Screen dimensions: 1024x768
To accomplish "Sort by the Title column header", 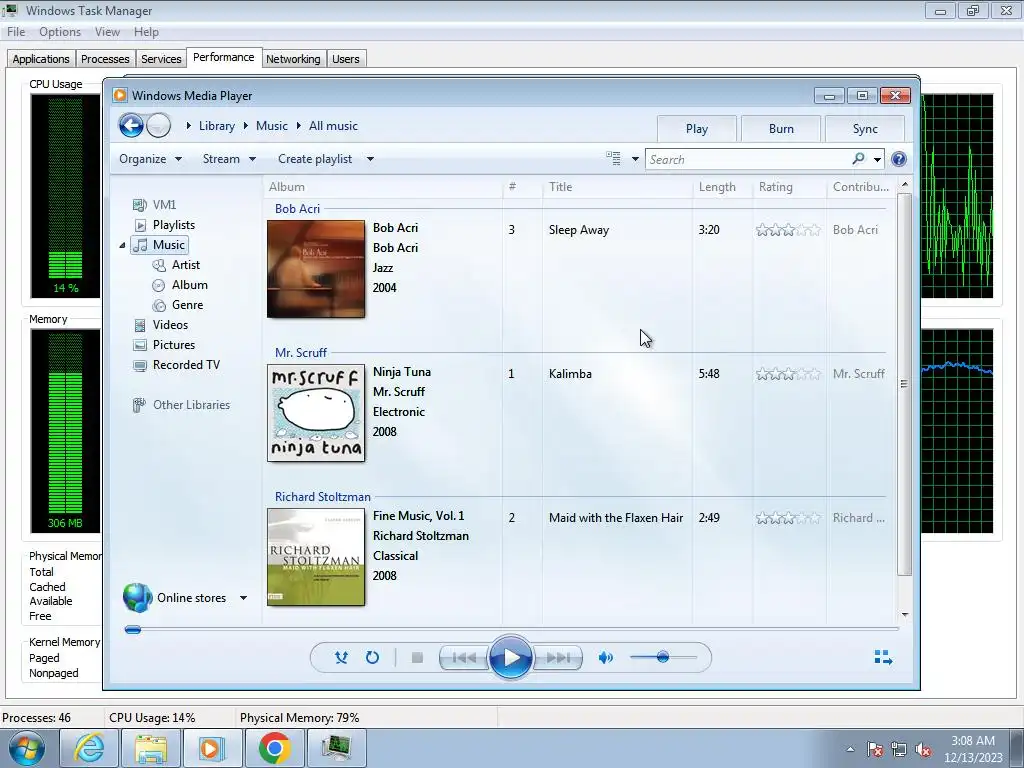I will pyautogui.click(x=617, y=187).
